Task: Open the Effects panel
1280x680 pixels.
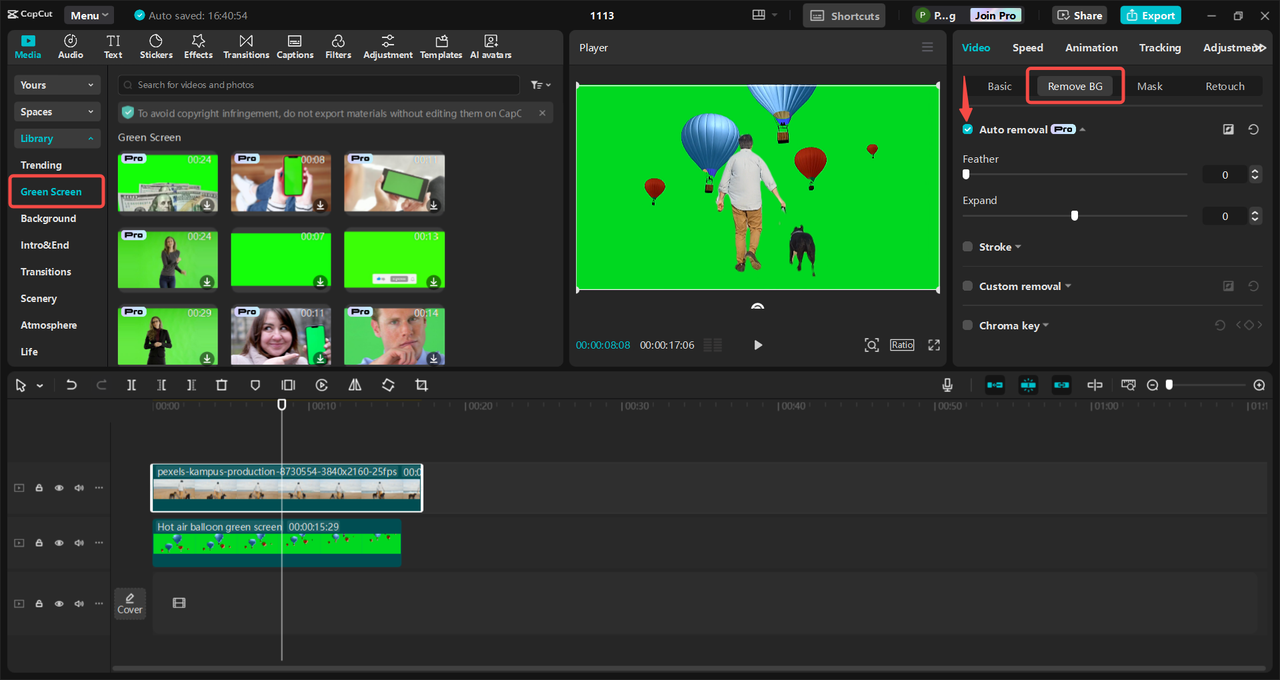Action: [198, 46]
